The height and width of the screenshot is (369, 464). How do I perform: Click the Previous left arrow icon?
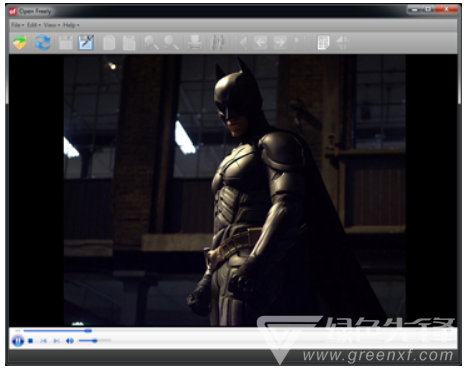pos(260,43)
